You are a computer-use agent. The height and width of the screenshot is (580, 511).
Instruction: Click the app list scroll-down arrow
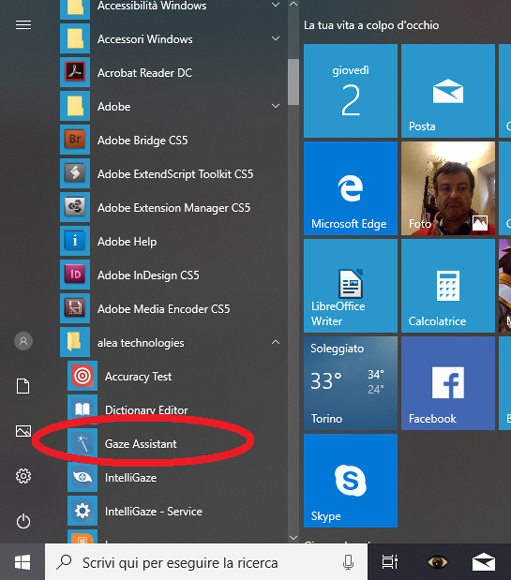(293, 537)
